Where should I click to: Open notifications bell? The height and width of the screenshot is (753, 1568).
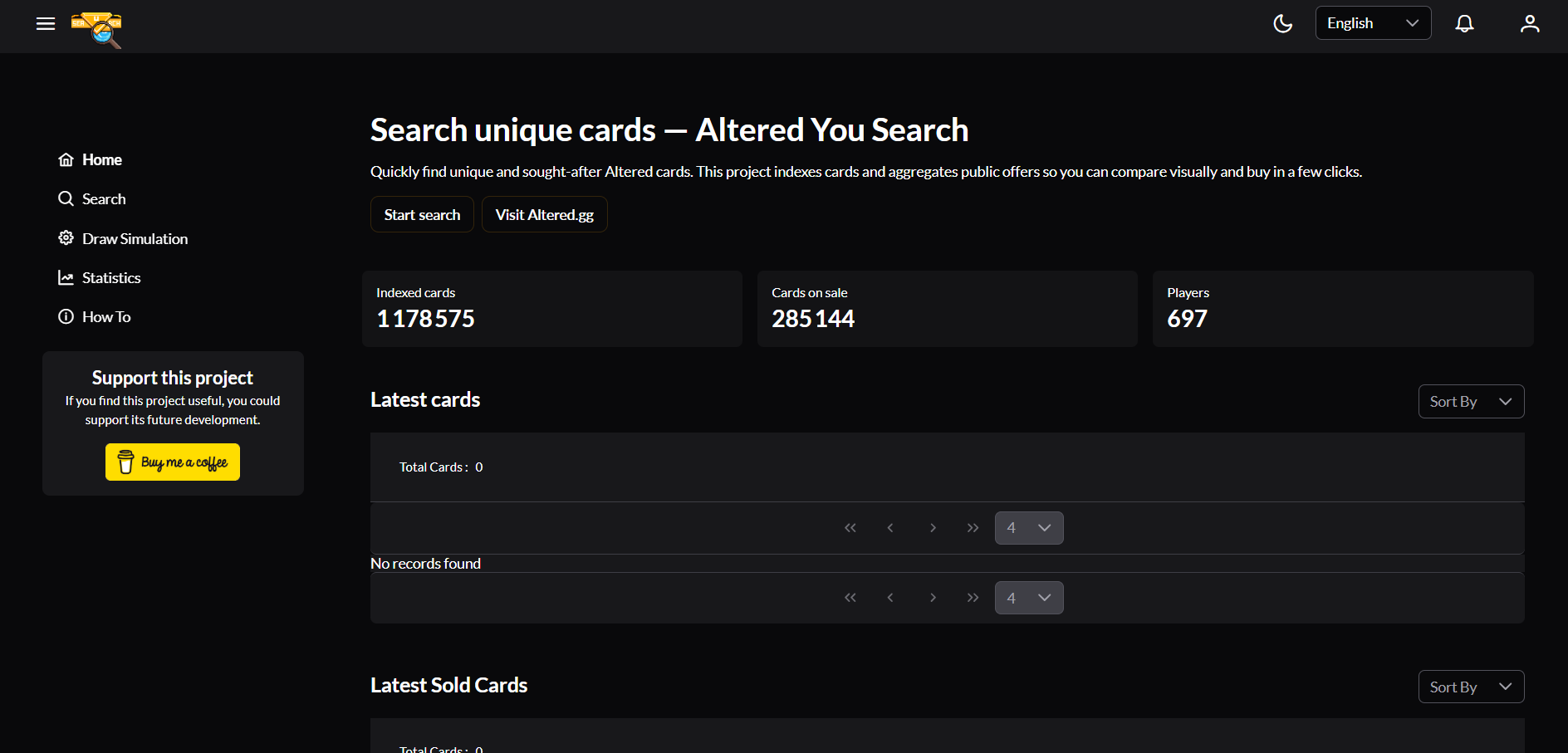(x=1464, y=23)
